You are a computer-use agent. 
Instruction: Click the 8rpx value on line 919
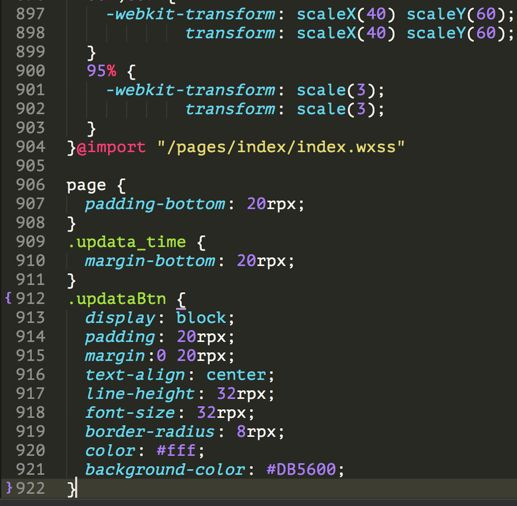pyautogui.click(x=256, y=432)
